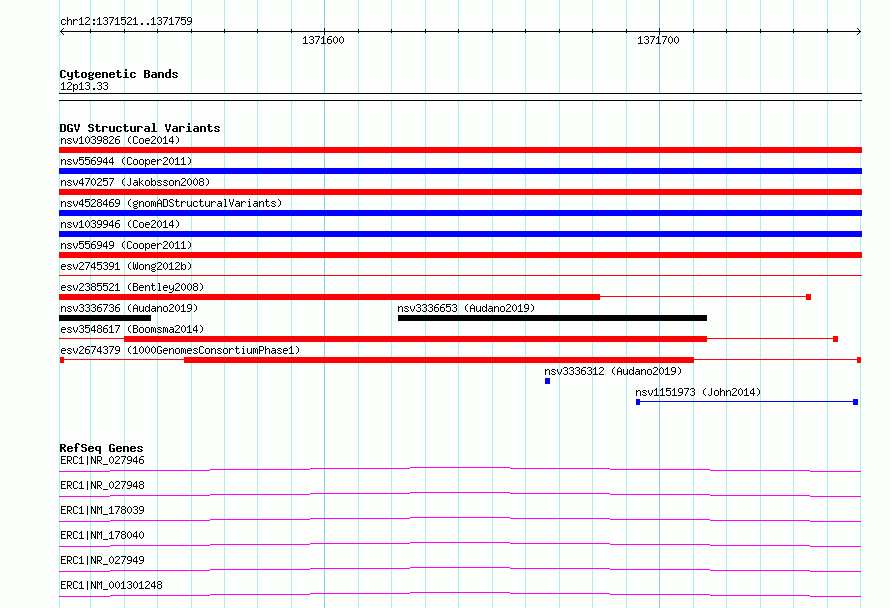Click the nsv3336653 (Audano2019) black bar
Viewport: 890px width, 608px height.
[552, 318]
